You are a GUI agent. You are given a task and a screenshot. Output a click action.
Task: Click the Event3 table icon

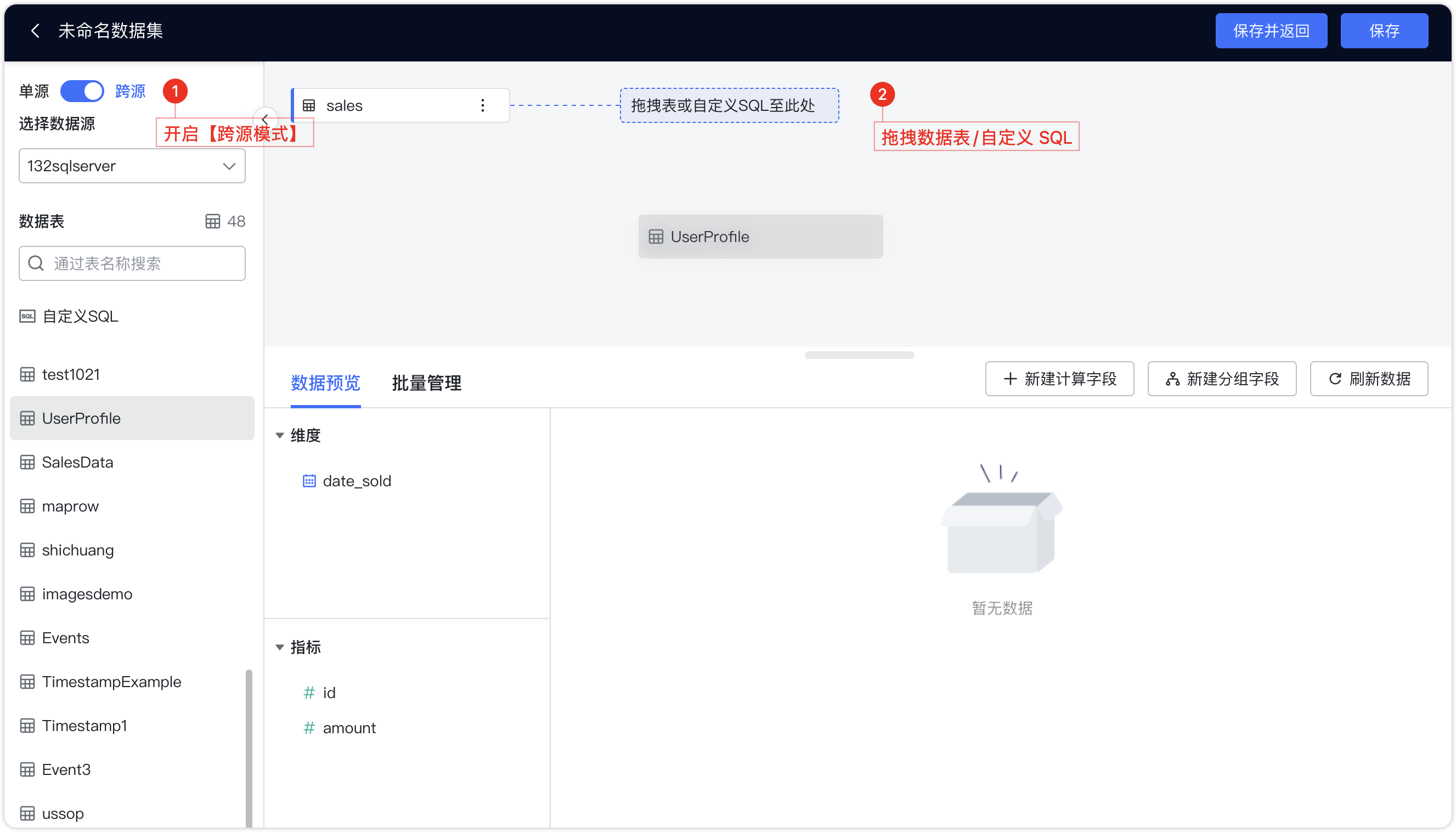[x=27, y=770]
